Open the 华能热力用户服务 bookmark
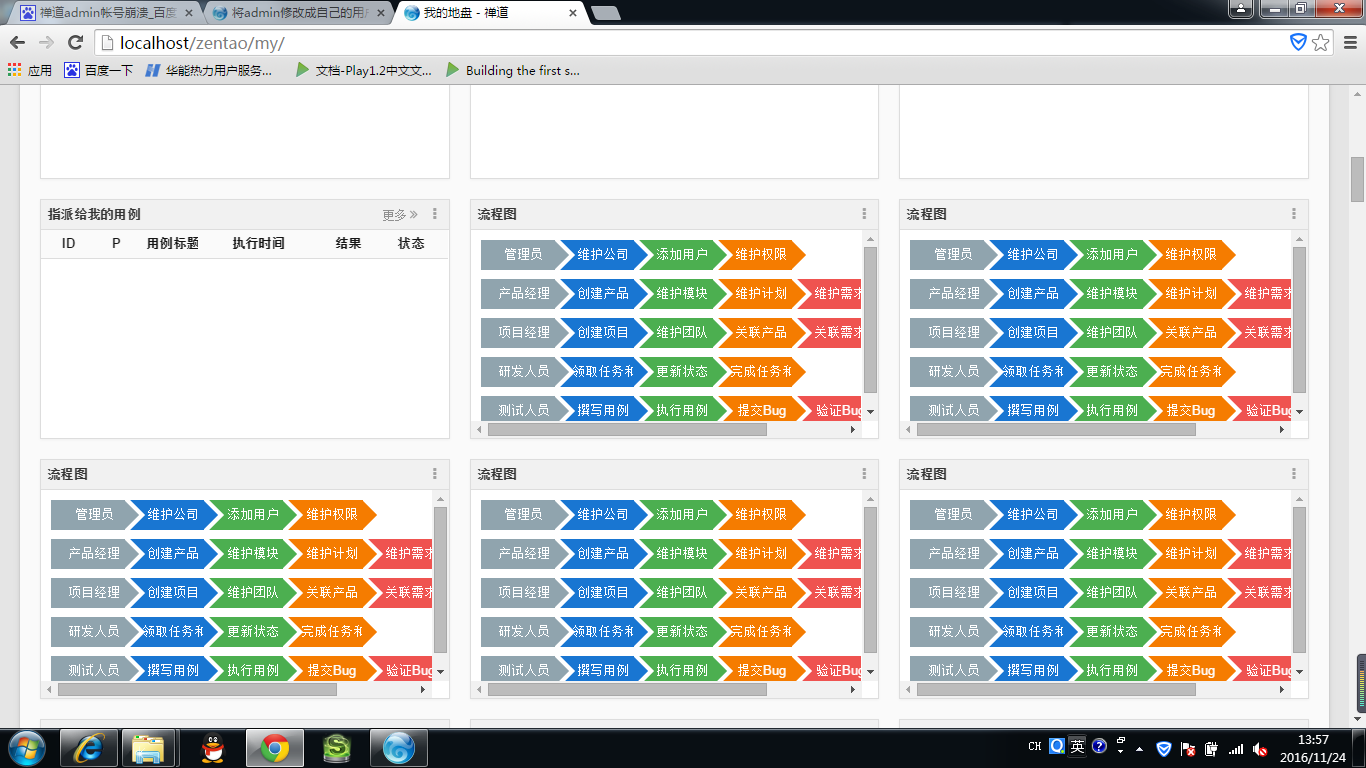This screenshot has width=1366, height=768. tap(209, 71)
